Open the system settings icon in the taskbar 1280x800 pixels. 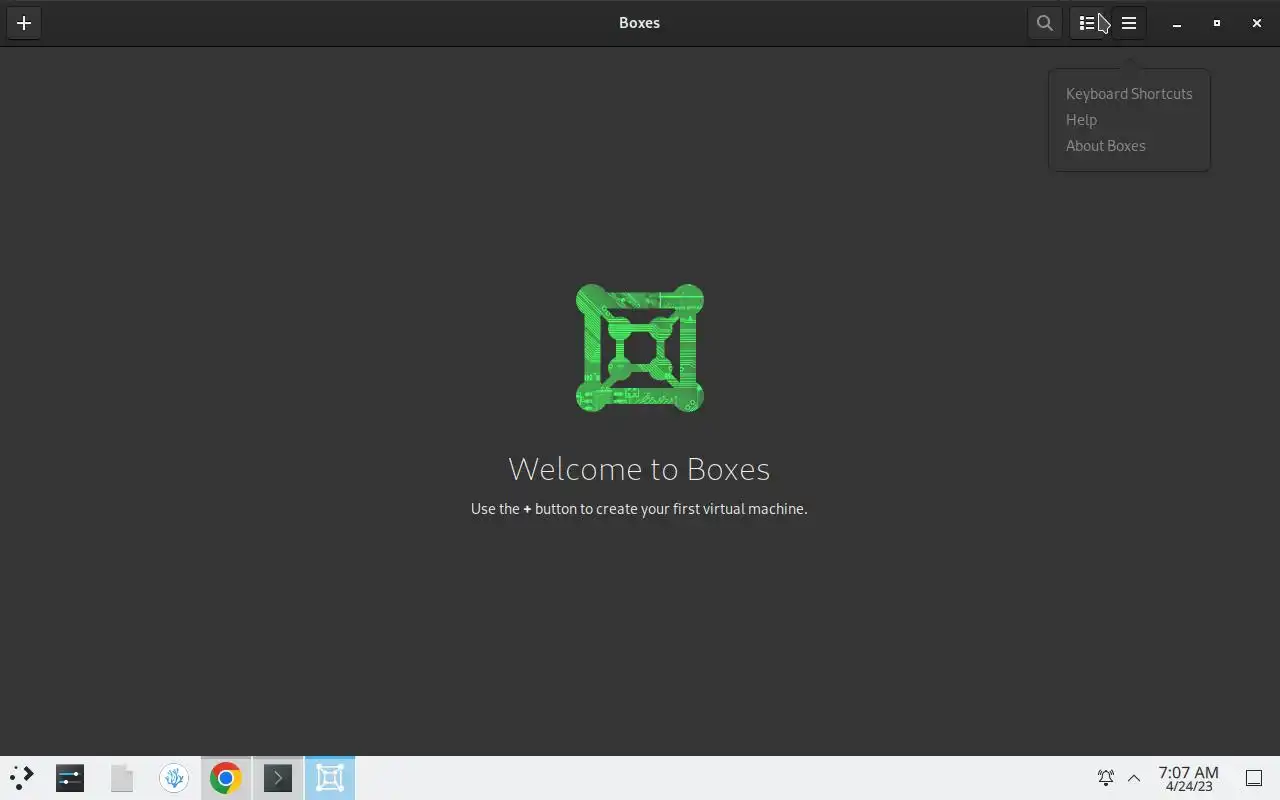70,777
